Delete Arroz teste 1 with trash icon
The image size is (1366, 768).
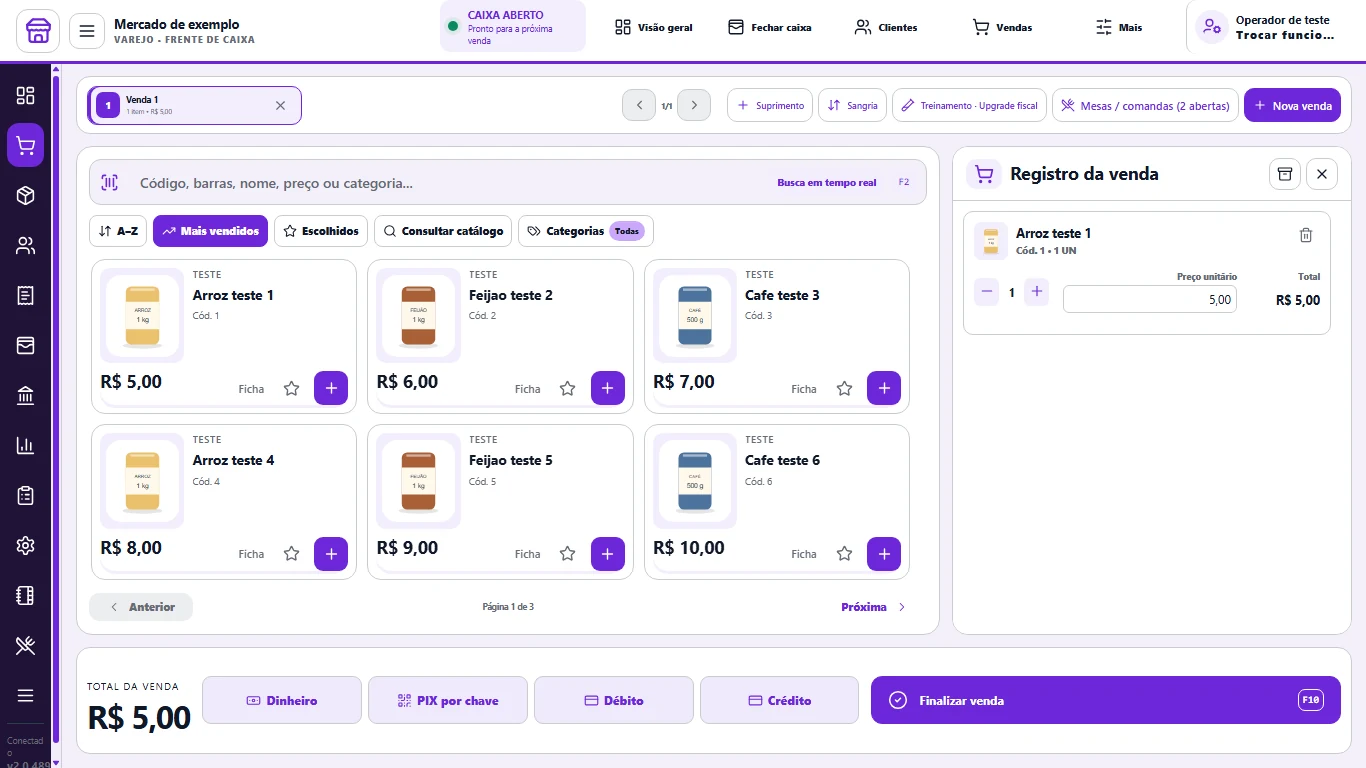click(1305, 235)
